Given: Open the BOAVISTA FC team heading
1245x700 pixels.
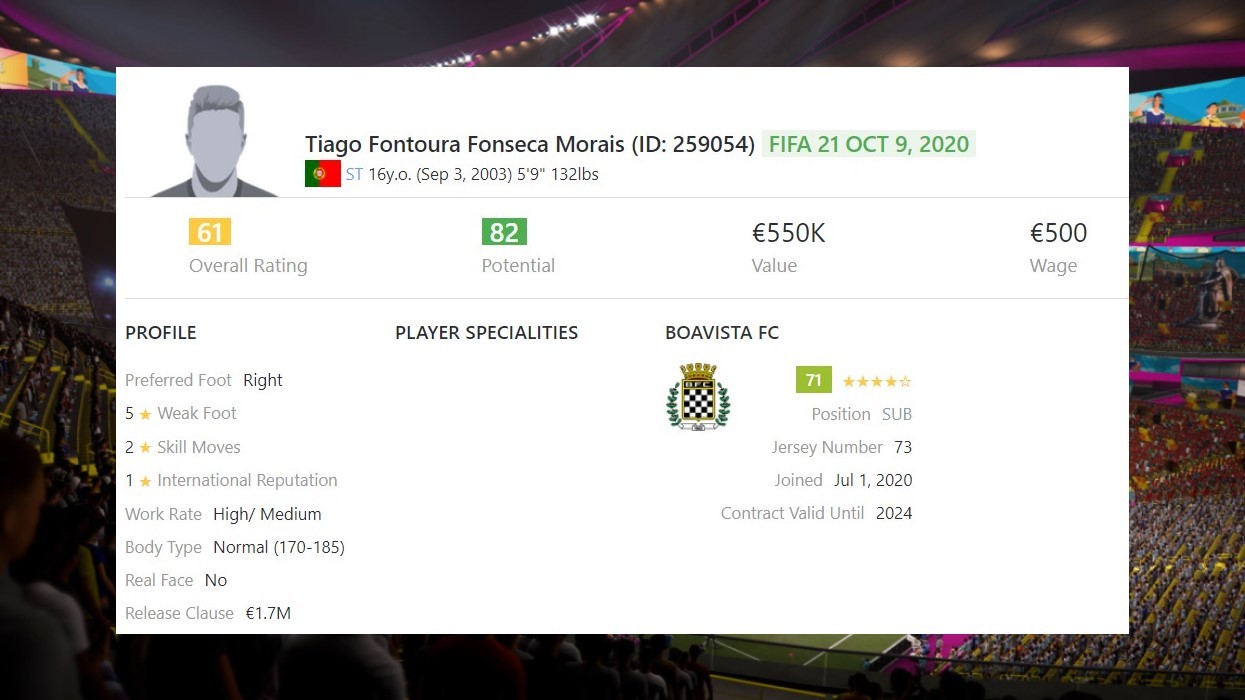Looking at the screenshot, I should click(x=722, y=333).
